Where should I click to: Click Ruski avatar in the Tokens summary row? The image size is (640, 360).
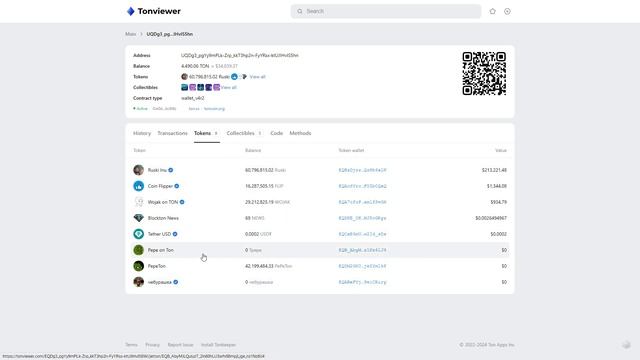point(184,77)
